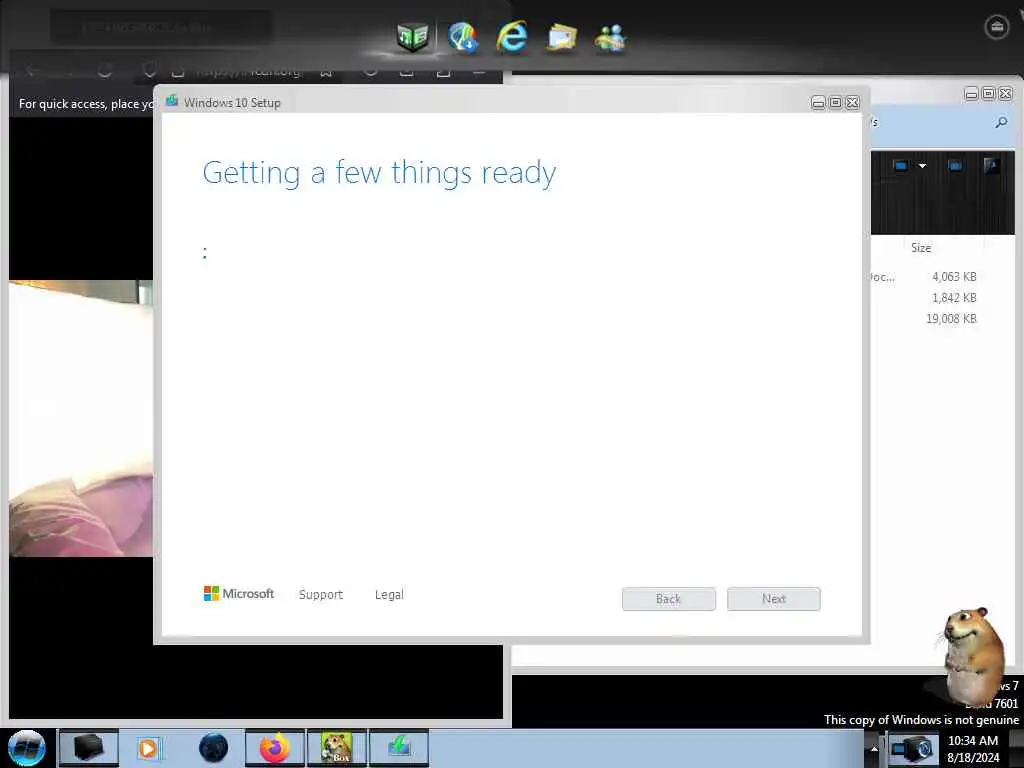This screenshot has width=1024, height=768.
Task: Switch to Windows 10 Setup taskbar button
Action: [399, 748]
